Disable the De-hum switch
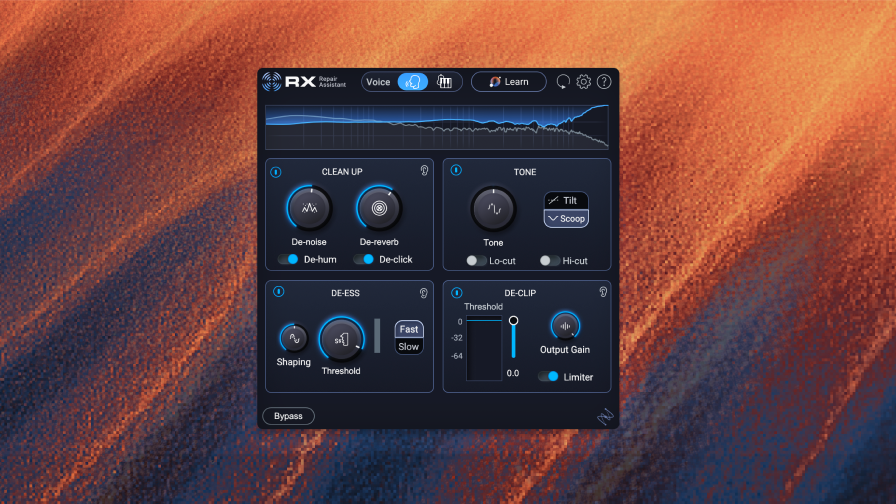This screenshot has height=504, width=896. pyautogui.click(x=288, y=259)
